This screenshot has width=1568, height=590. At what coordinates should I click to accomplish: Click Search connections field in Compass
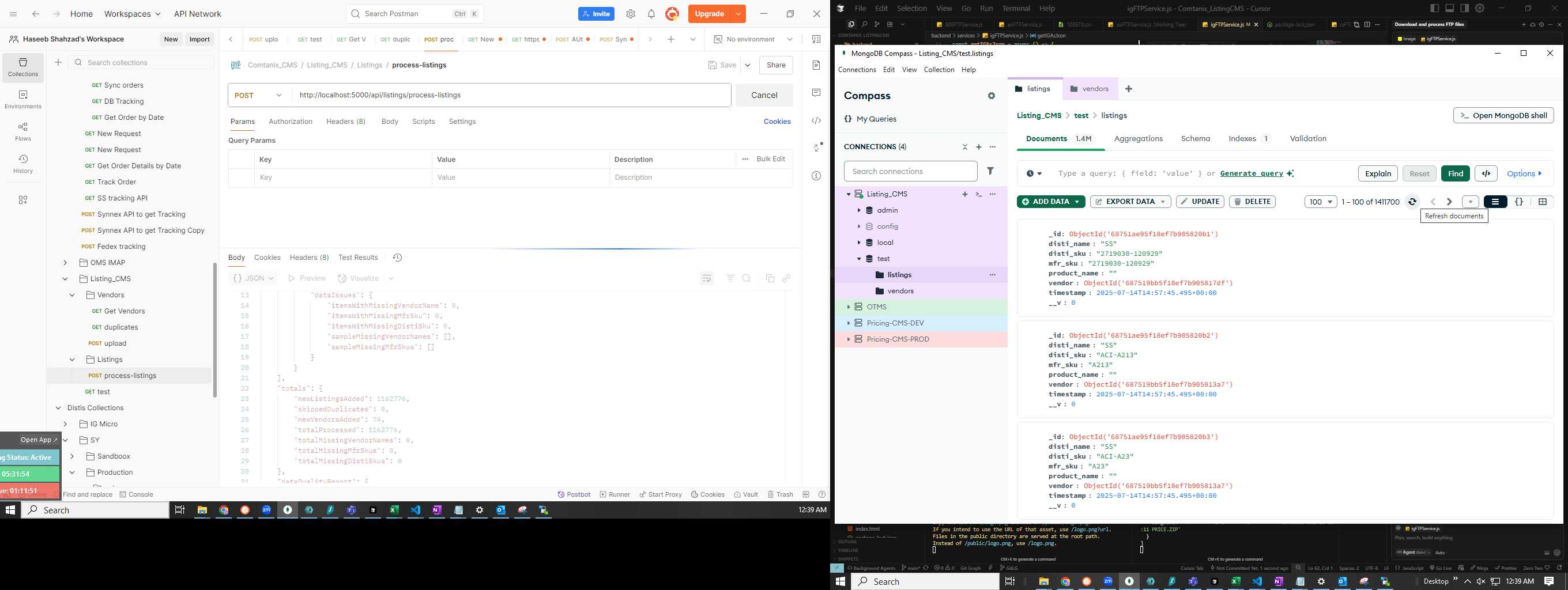click(x=910, y=172)
